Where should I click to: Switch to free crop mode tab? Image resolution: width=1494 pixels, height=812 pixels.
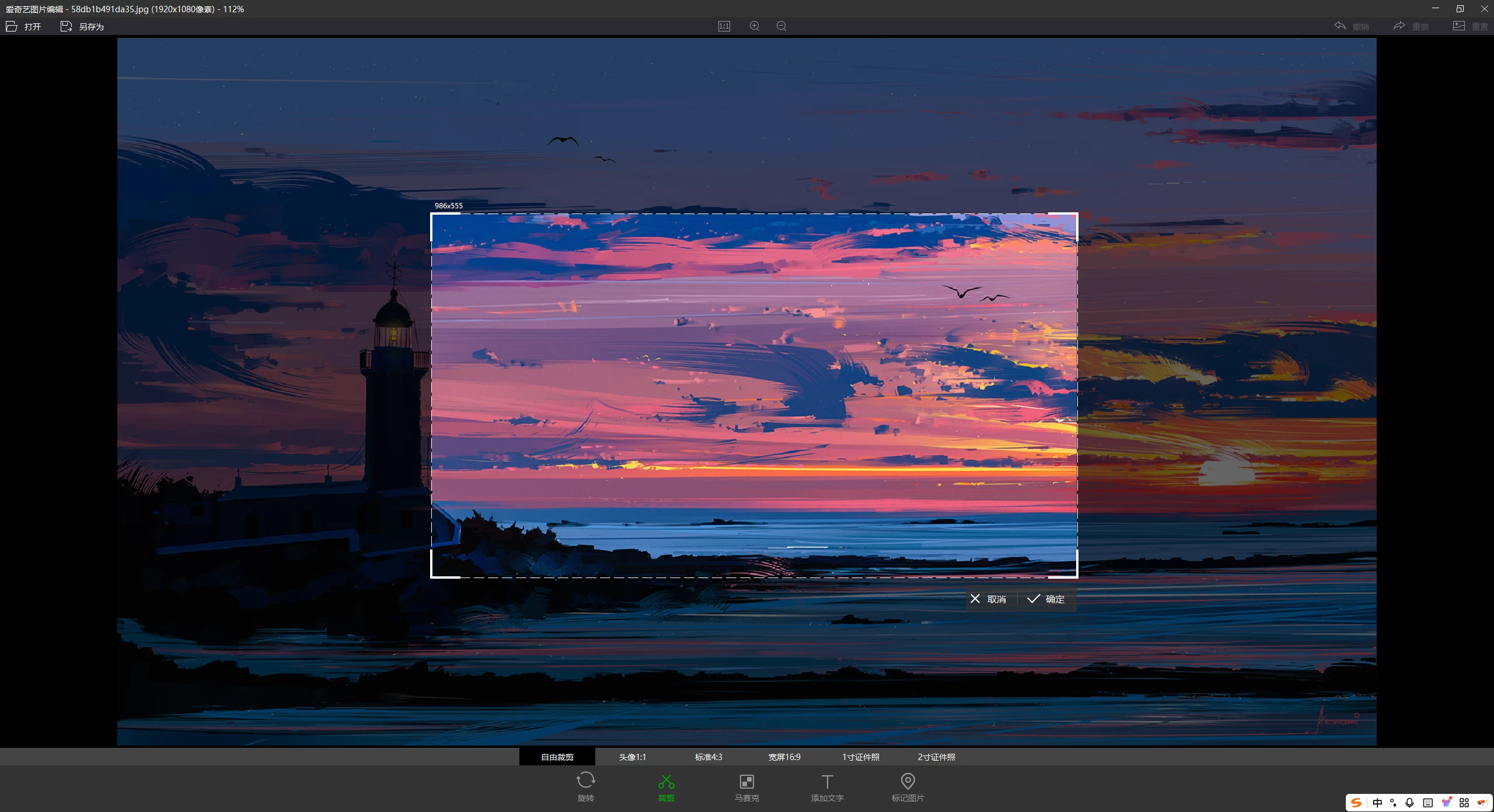(557, 757)
